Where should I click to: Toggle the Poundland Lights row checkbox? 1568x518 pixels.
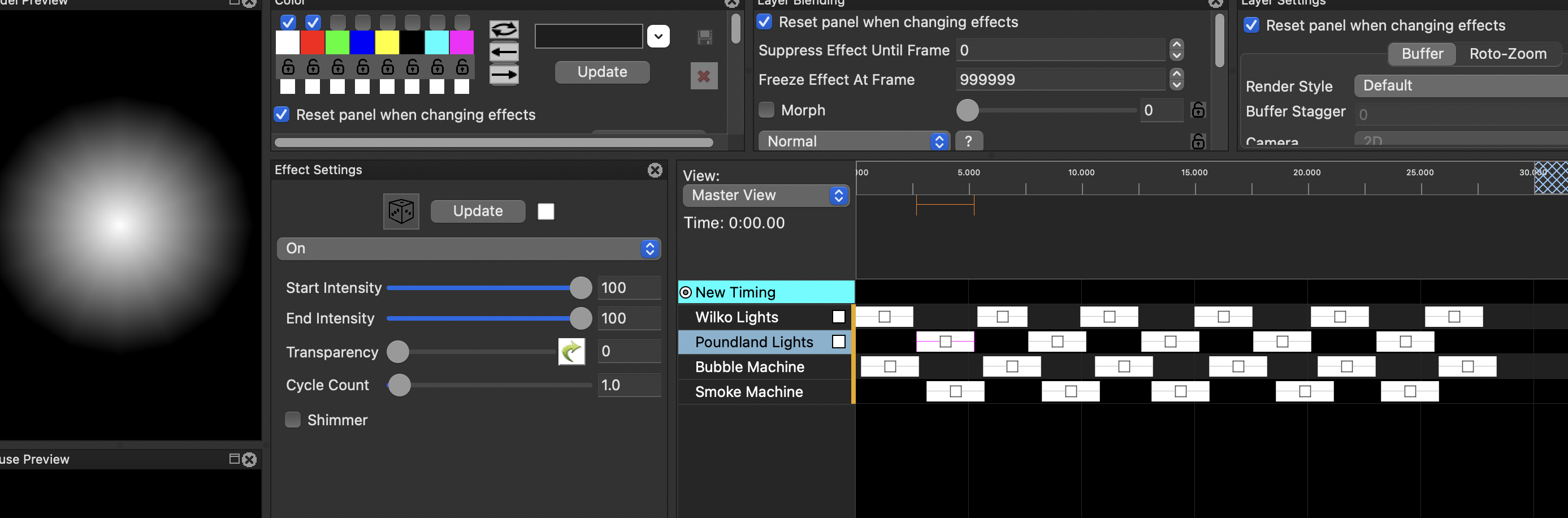click(x=839, y=342)
